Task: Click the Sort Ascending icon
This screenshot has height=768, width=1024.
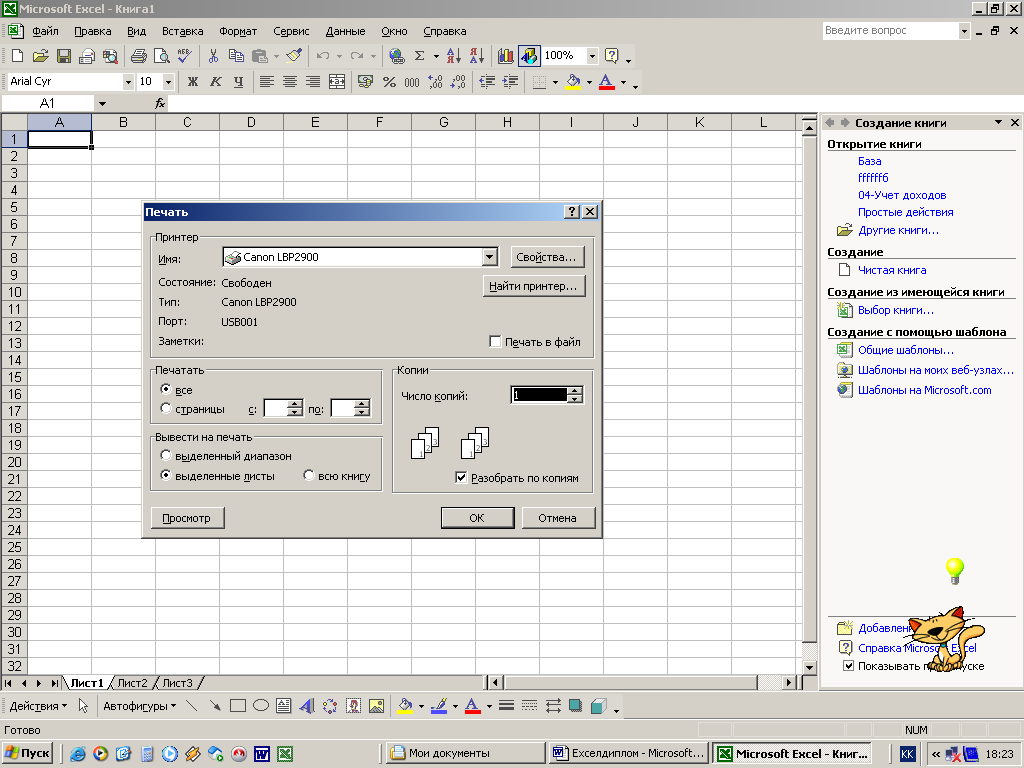Action: (x=454, y=56)
